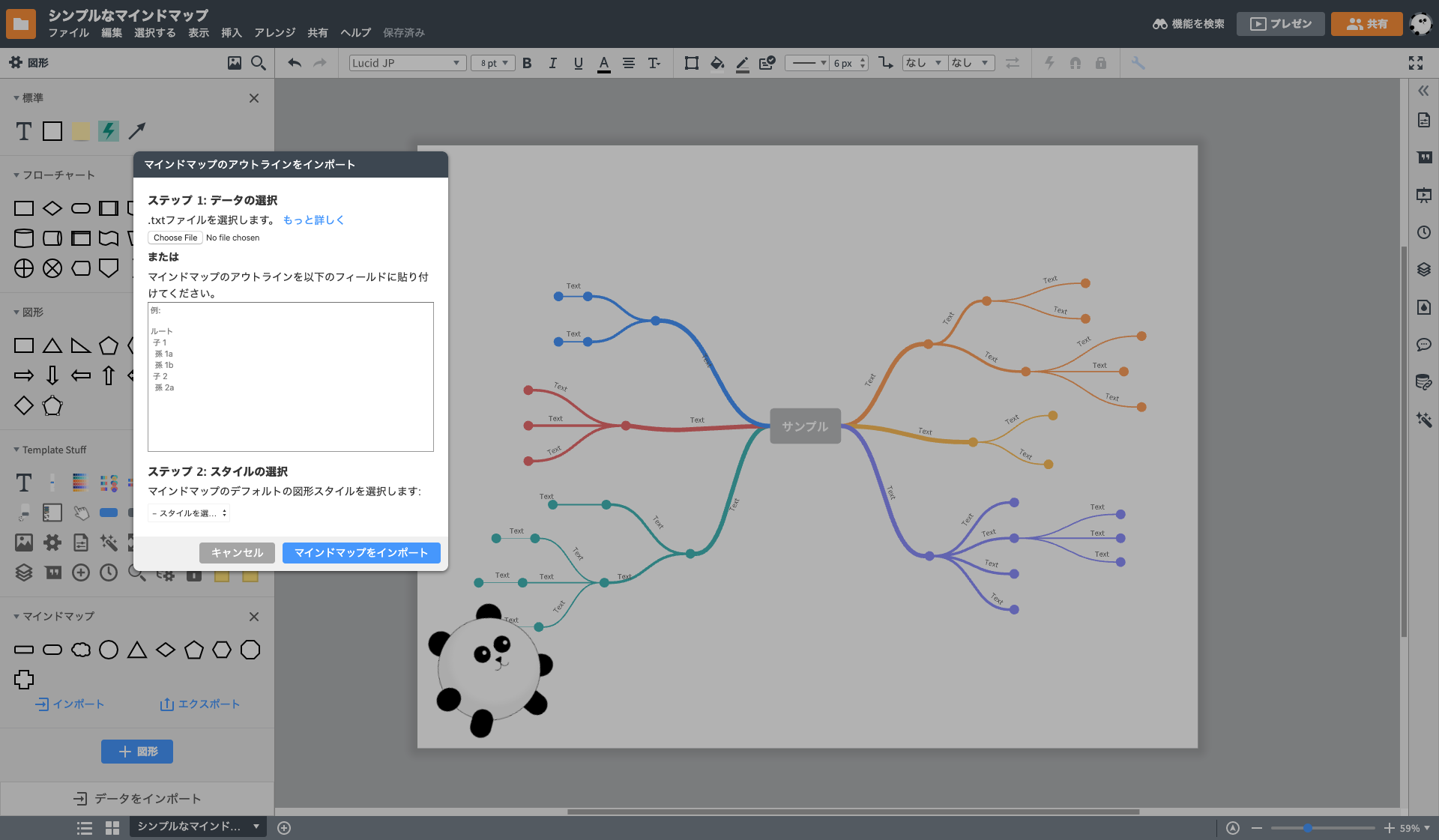
Task: Click the undo arrow icon
Action: coord(295,63)
